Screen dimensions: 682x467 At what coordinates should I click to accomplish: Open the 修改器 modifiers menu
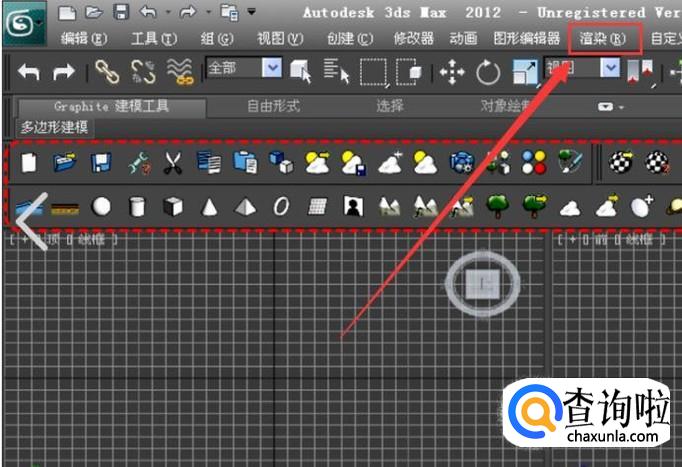(413, 39)
